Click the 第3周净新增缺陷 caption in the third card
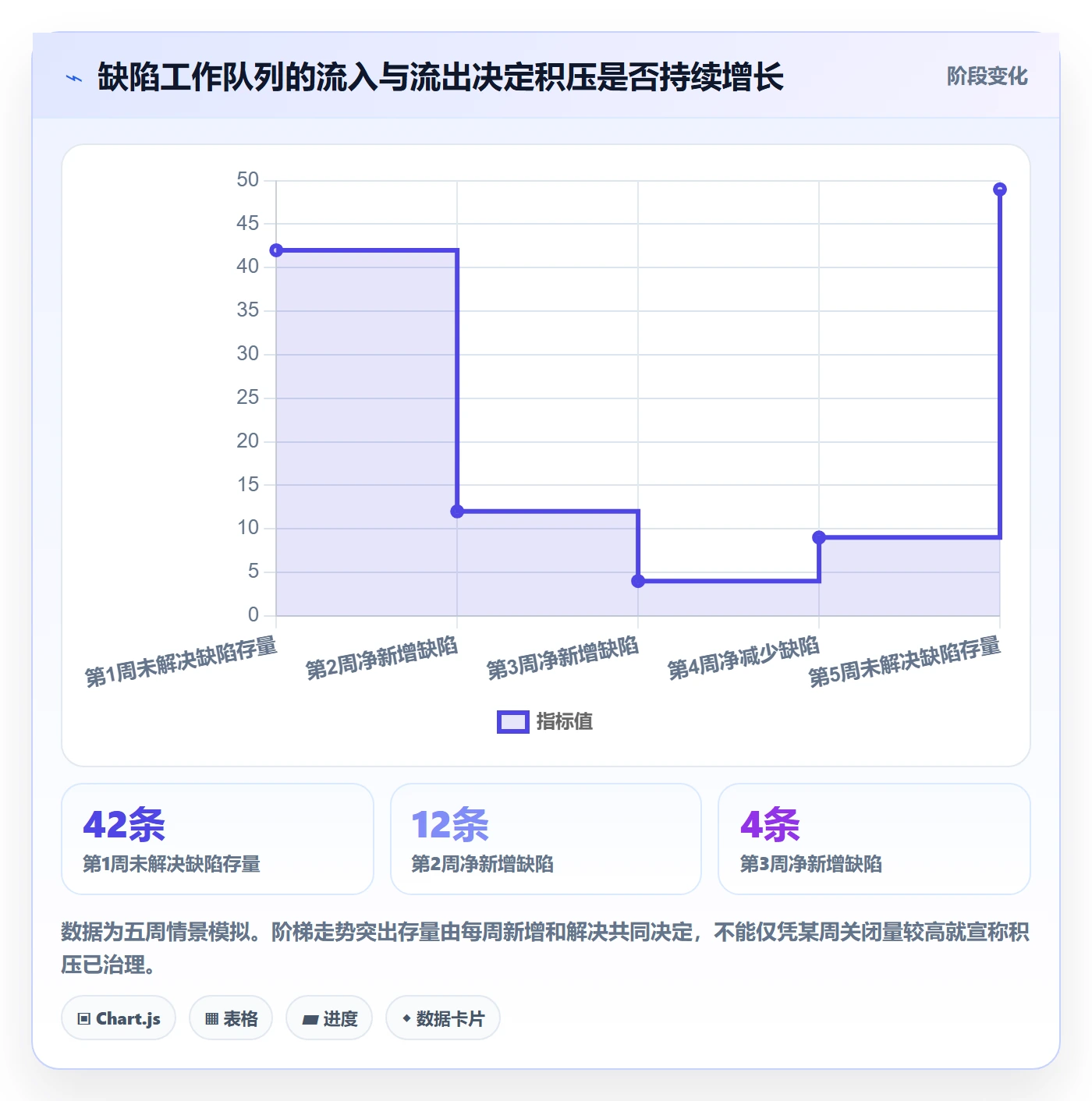This screenshot has width=1092, height=1101. pos(810,864)
